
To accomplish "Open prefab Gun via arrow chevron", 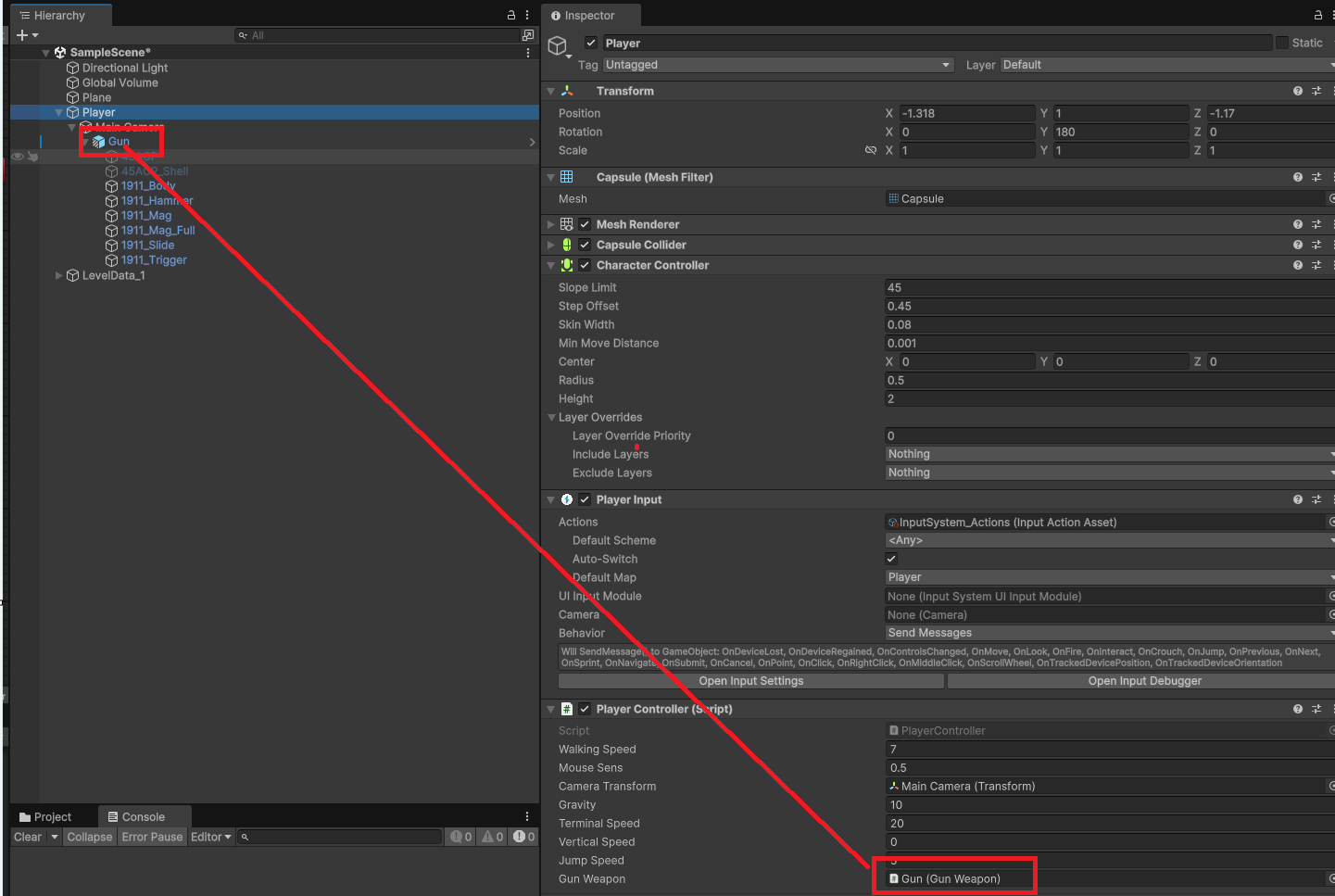I will pyautogui.click(x=532, y=142).
